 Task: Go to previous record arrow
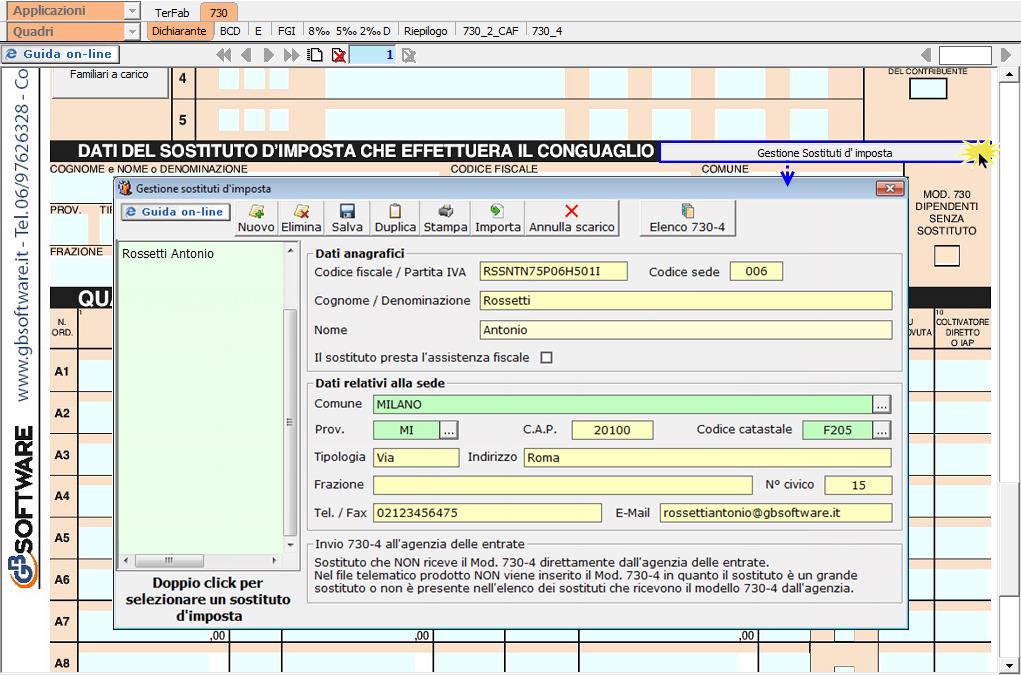[x=246, y=55]
